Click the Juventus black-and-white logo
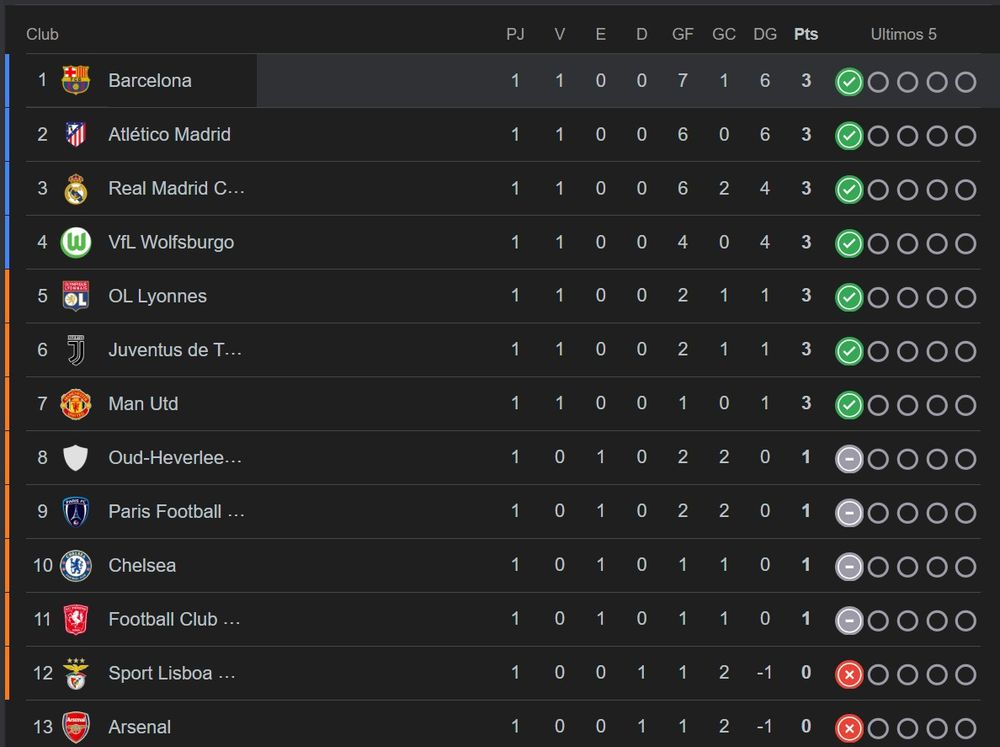The width and height of the screenshot is (1000, 747). click(75, 350)
